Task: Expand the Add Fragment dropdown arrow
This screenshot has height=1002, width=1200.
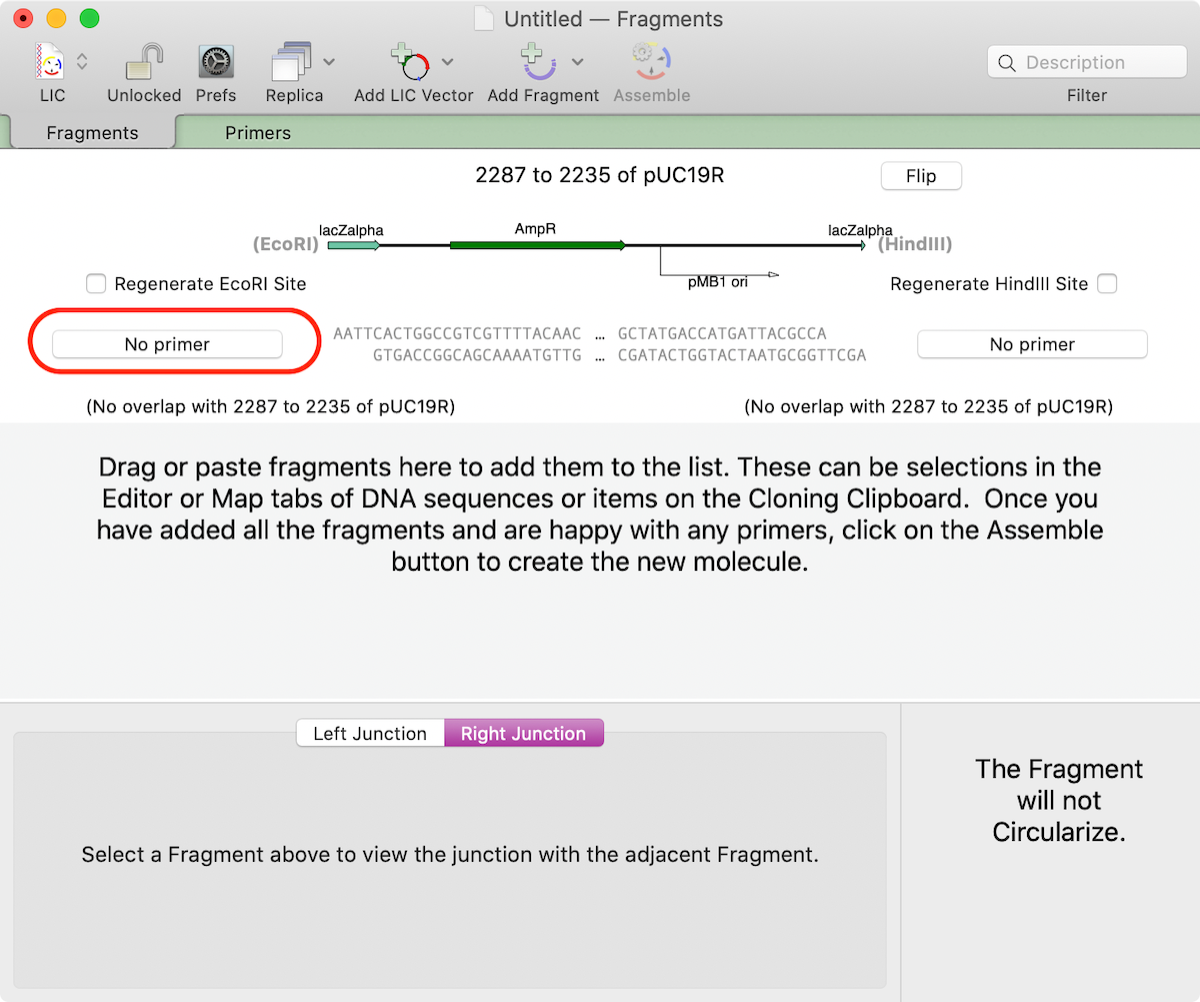Action: pyautogui.click(x=577, y=61)
